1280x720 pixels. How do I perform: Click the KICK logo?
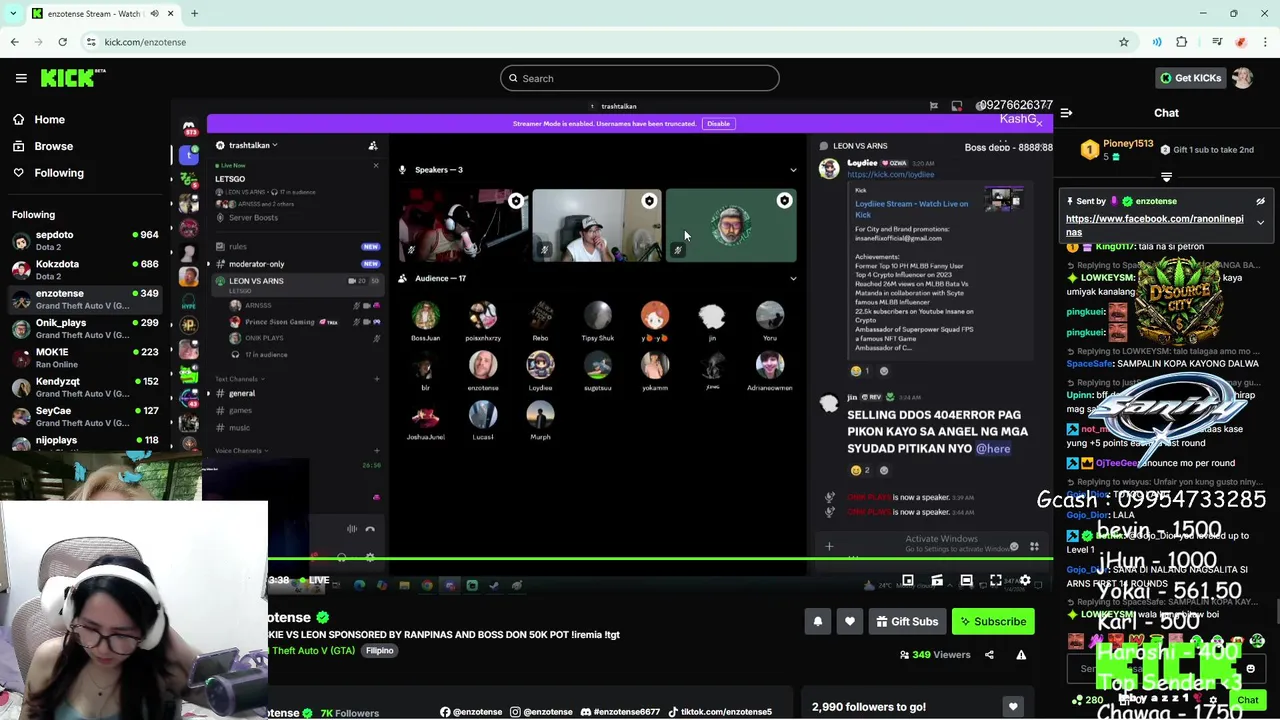tap(73, 78)
